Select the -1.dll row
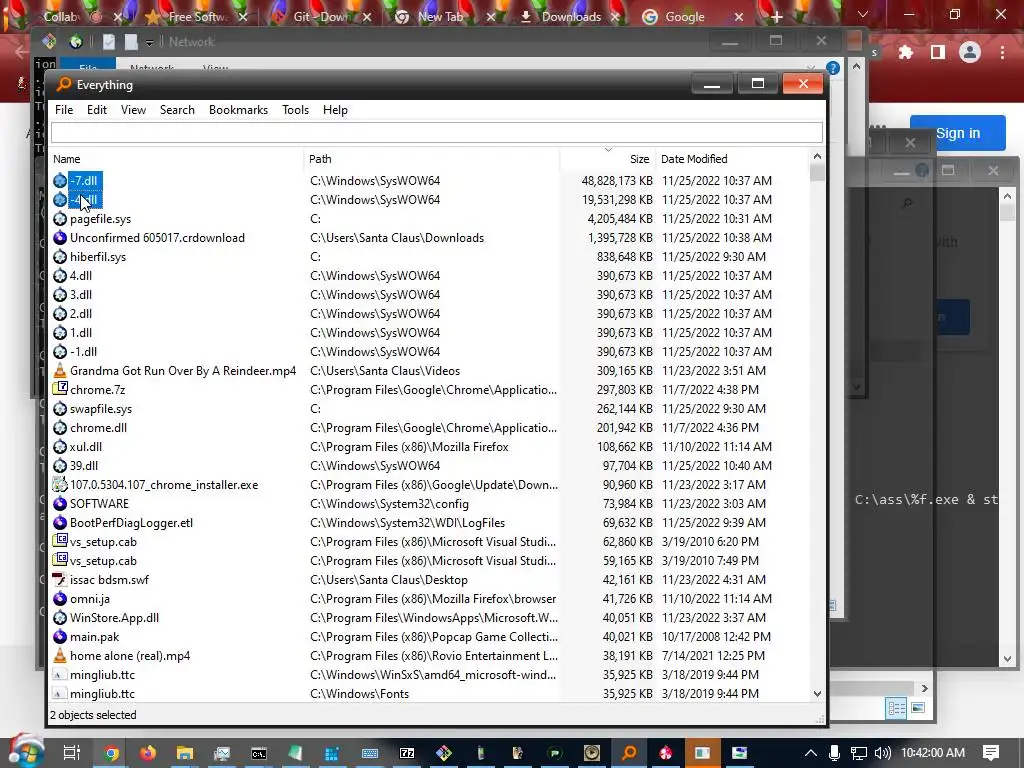Viewport: 1024px width, 768px height. [x=429, y=351]
